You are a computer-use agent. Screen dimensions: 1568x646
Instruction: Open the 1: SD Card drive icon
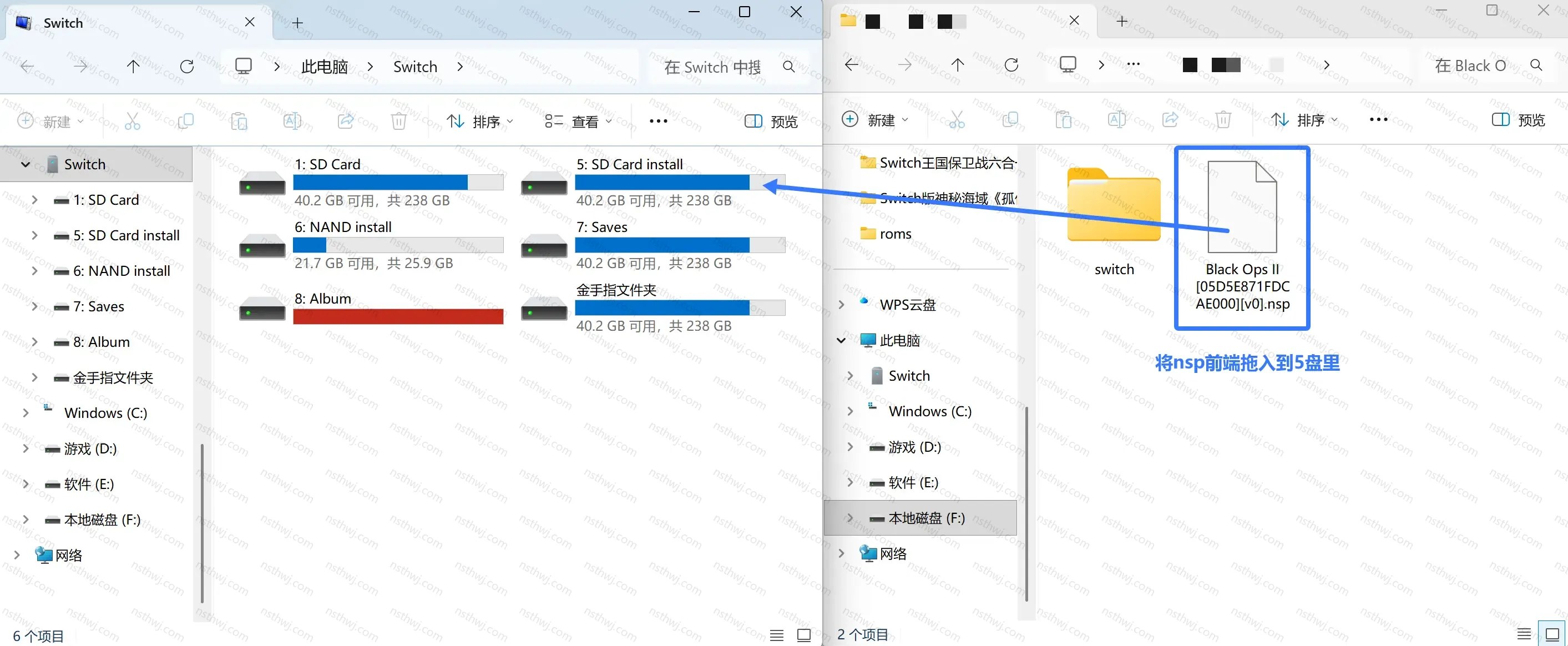(262, 183)
